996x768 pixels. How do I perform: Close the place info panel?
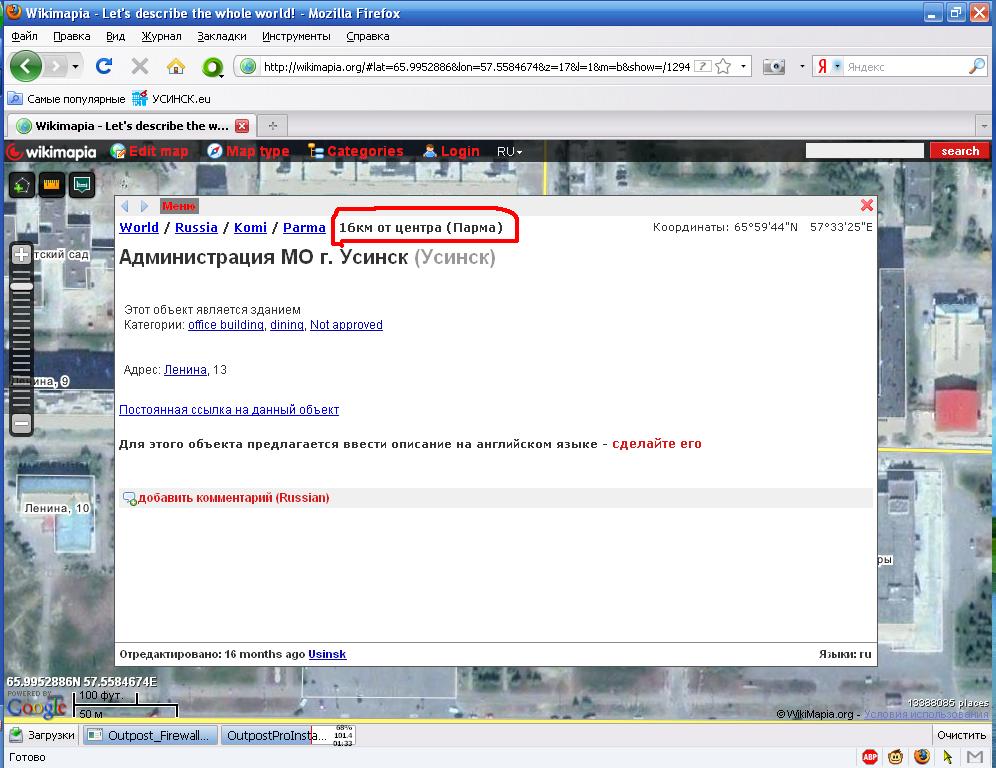[x=867, y=205]
